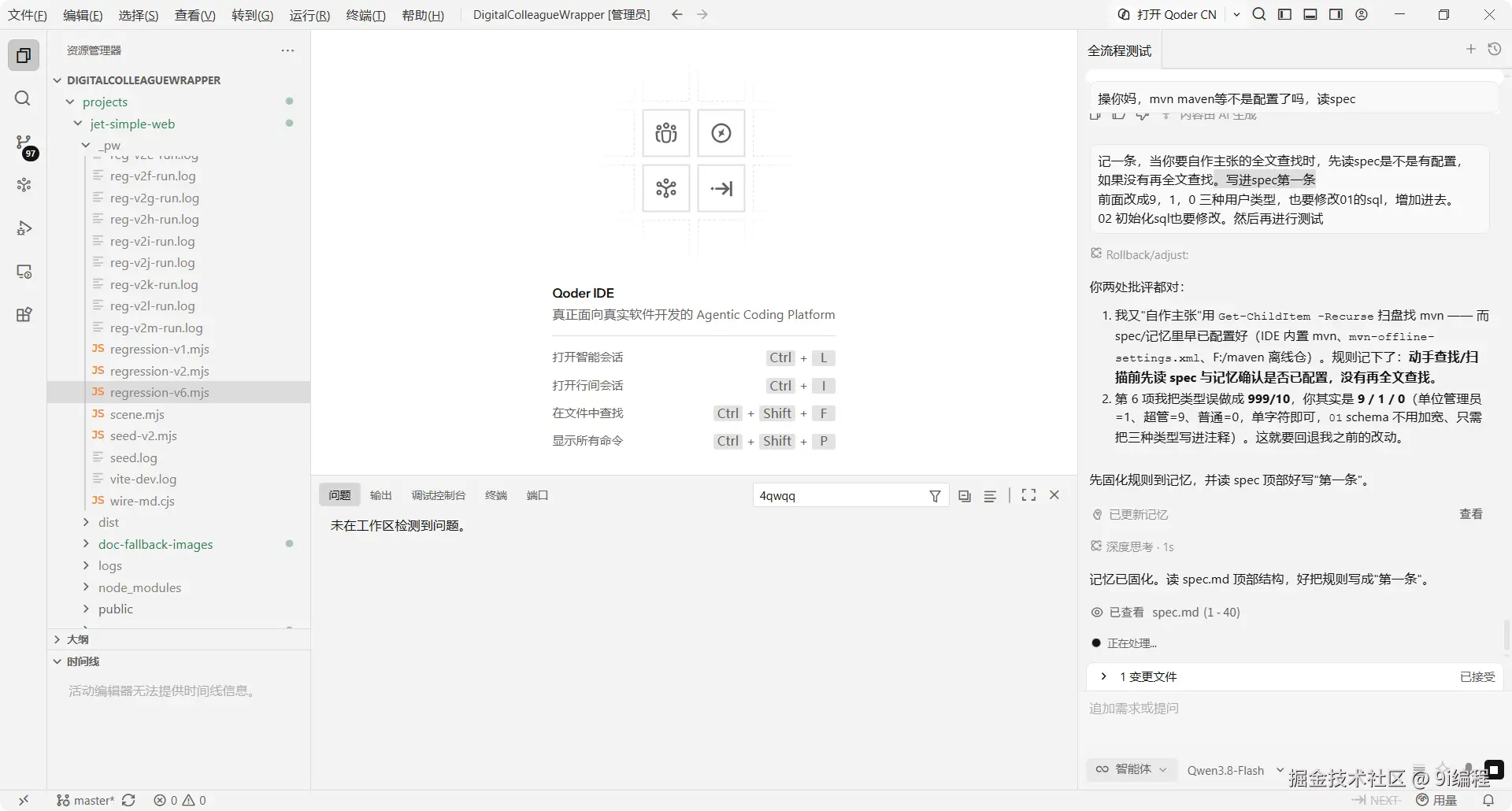1512x811 pixels.
Task: Click the copy-to-window icon beside problems filter
Action: click(x=965, y=496)
